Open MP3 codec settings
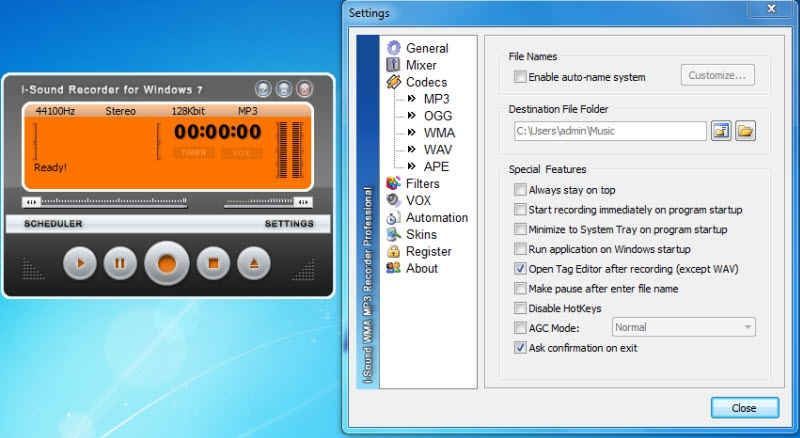Screen dimensions: 800x438 tap(436, 99)
